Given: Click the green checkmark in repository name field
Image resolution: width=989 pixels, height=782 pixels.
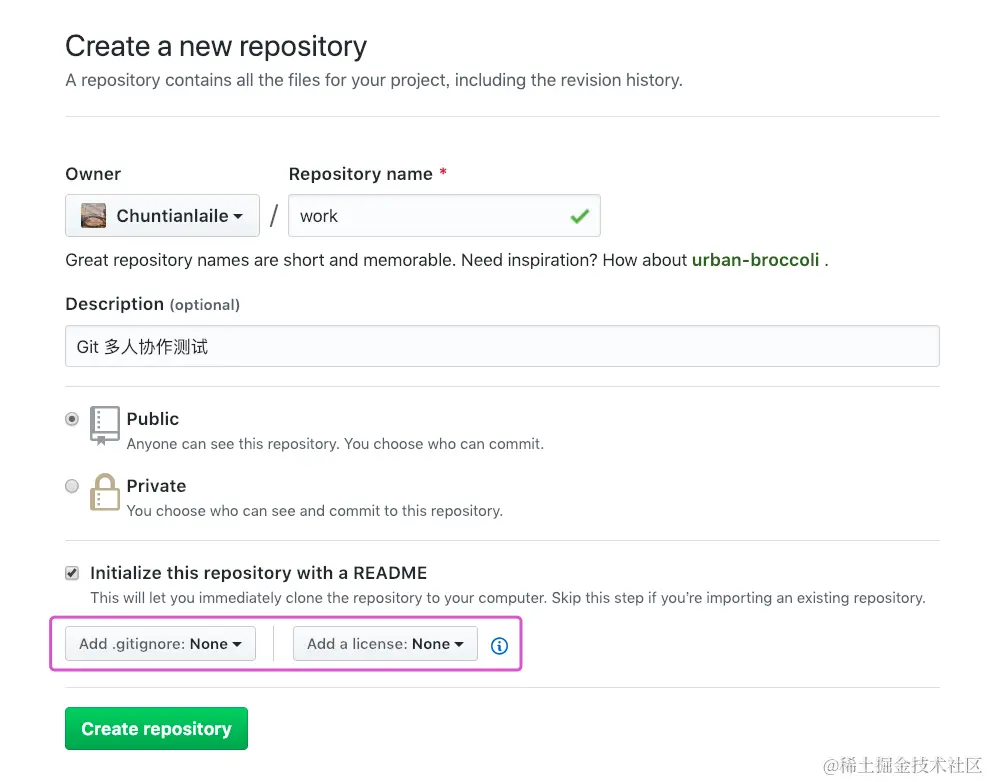Looking at the screenshot, I should pyautogui.click(x=580, y=216).
